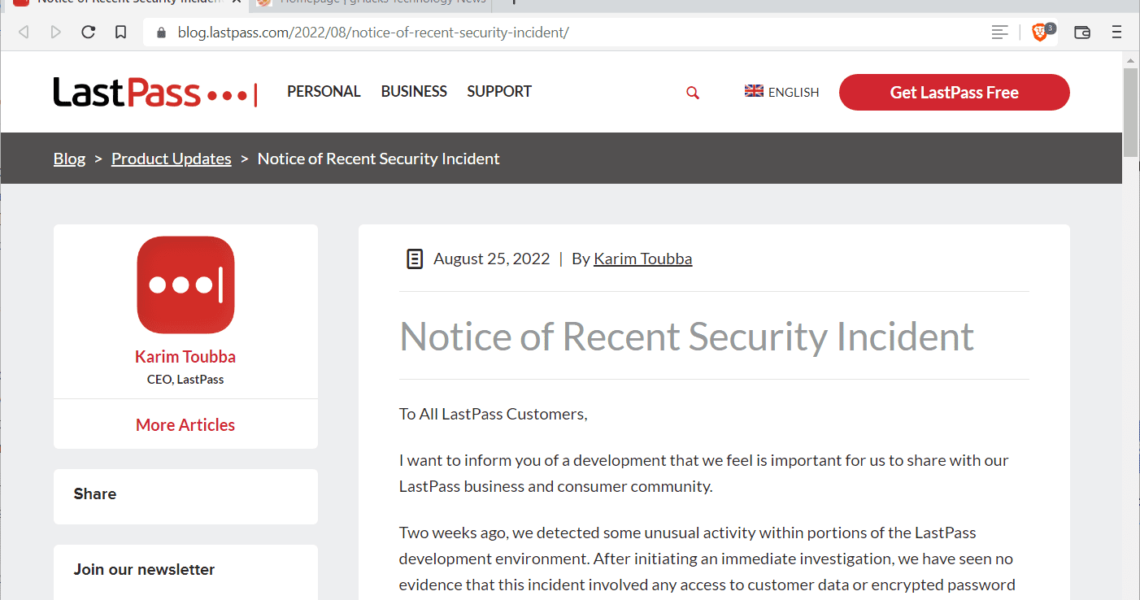
Task: Open the Karim Toubba byline link
Action: pyautogui.click(x=642, y=259)
